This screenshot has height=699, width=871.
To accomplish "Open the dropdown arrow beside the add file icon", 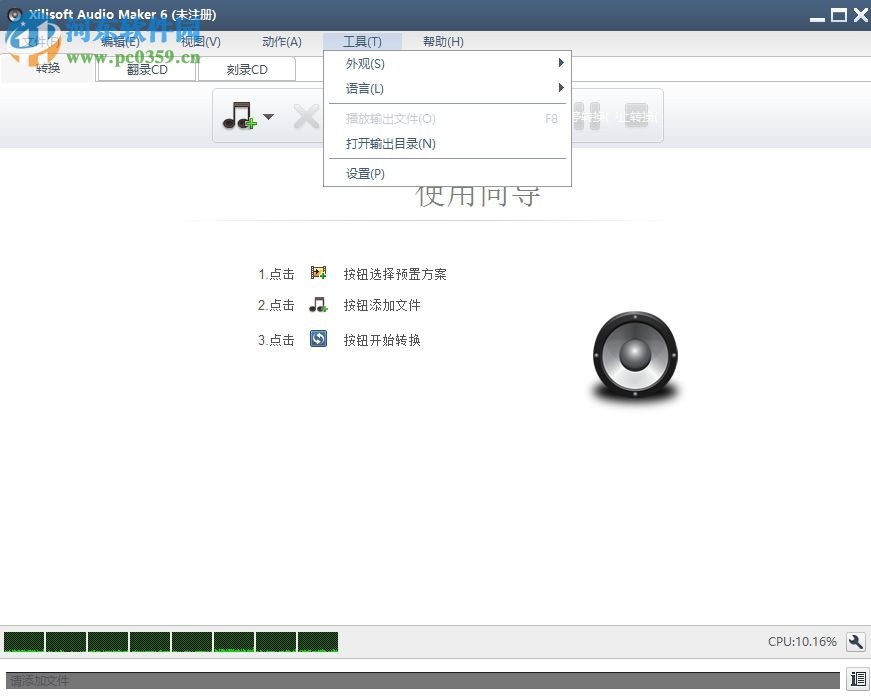I will [269, 117].
